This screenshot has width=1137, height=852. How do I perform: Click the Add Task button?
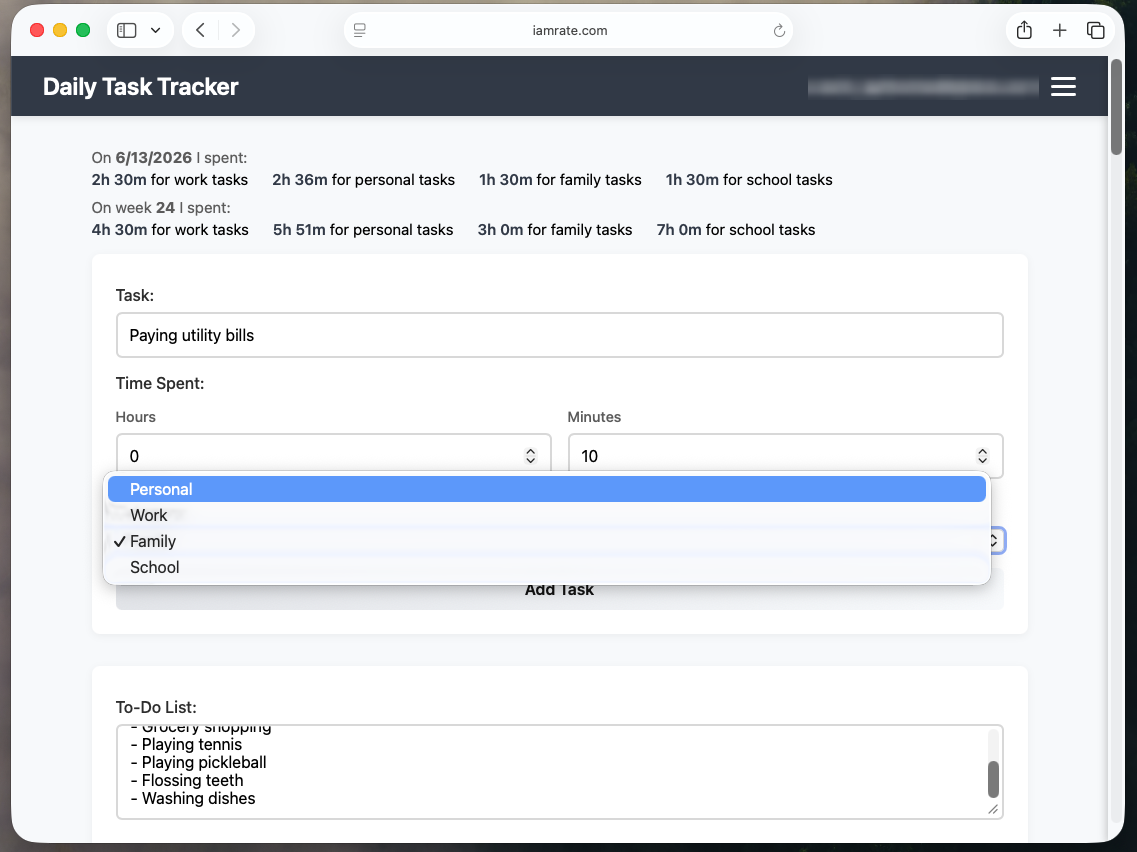tap(559, 590)
